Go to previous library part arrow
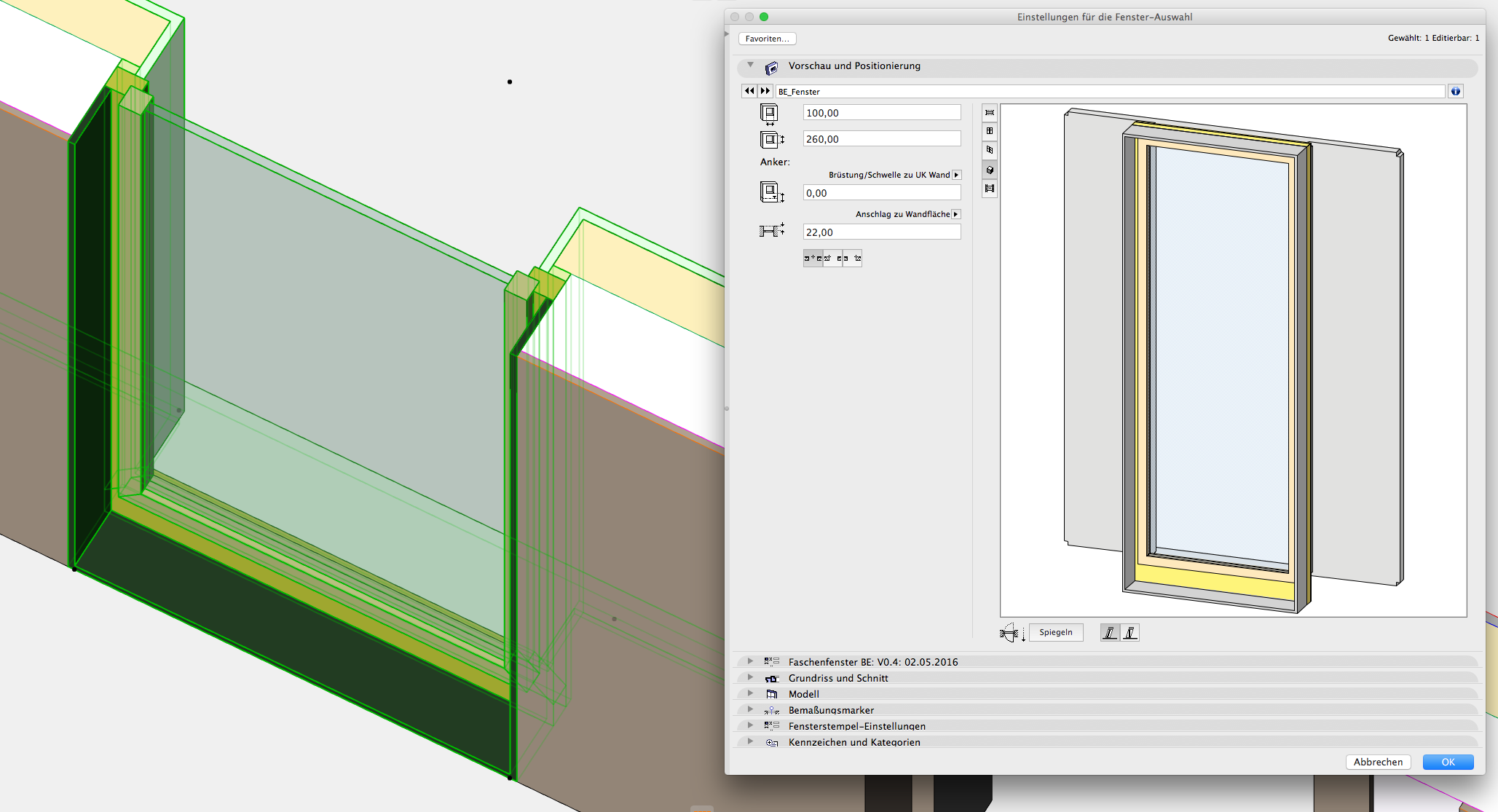 [749, 91]
